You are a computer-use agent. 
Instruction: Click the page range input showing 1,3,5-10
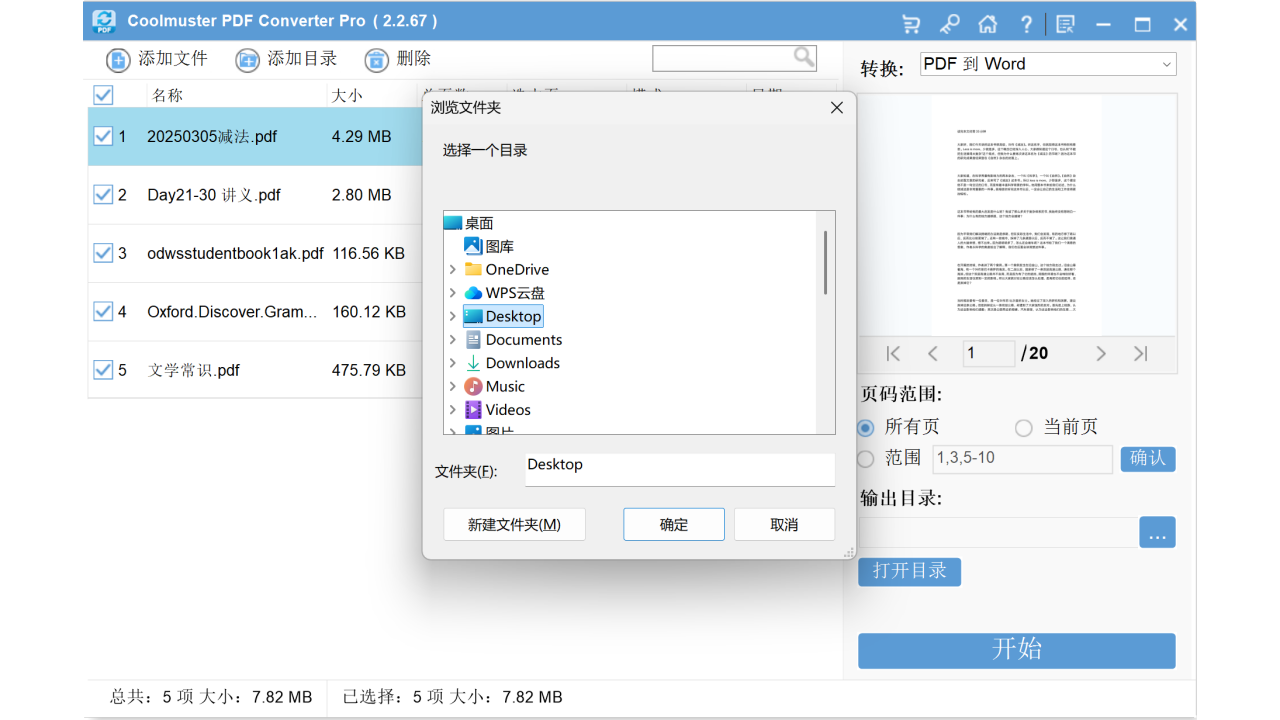pyautogui.click(x=1022, y=459)
